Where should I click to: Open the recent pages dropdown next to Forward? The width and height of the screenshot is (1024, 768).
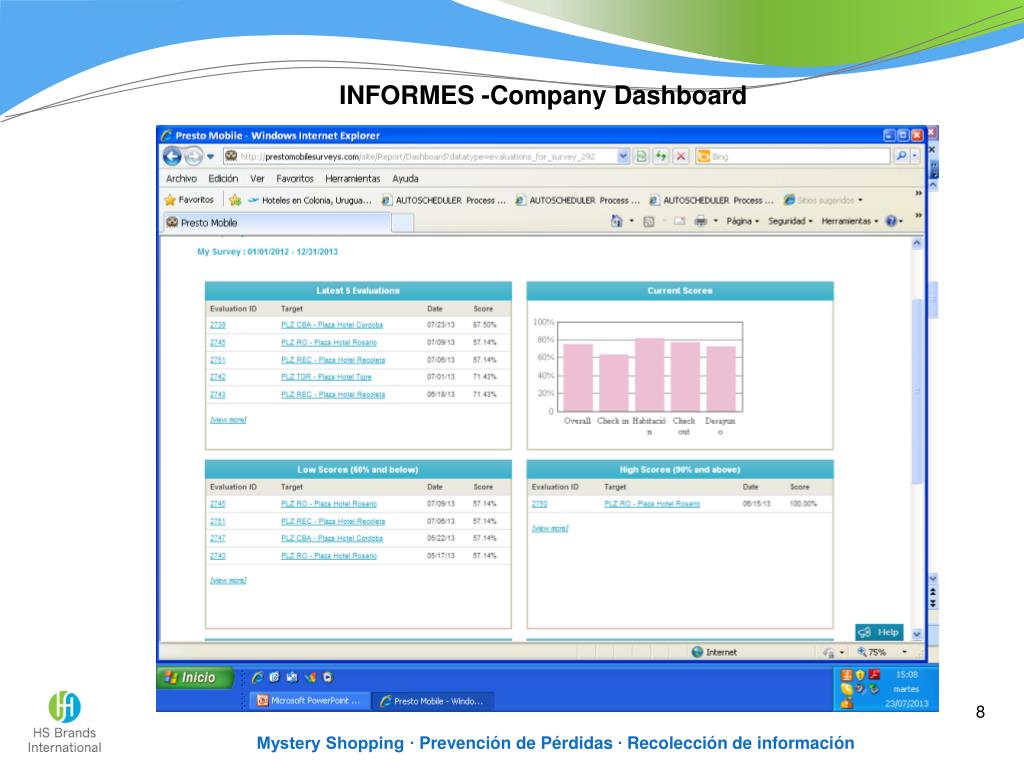tap(210, 157)
